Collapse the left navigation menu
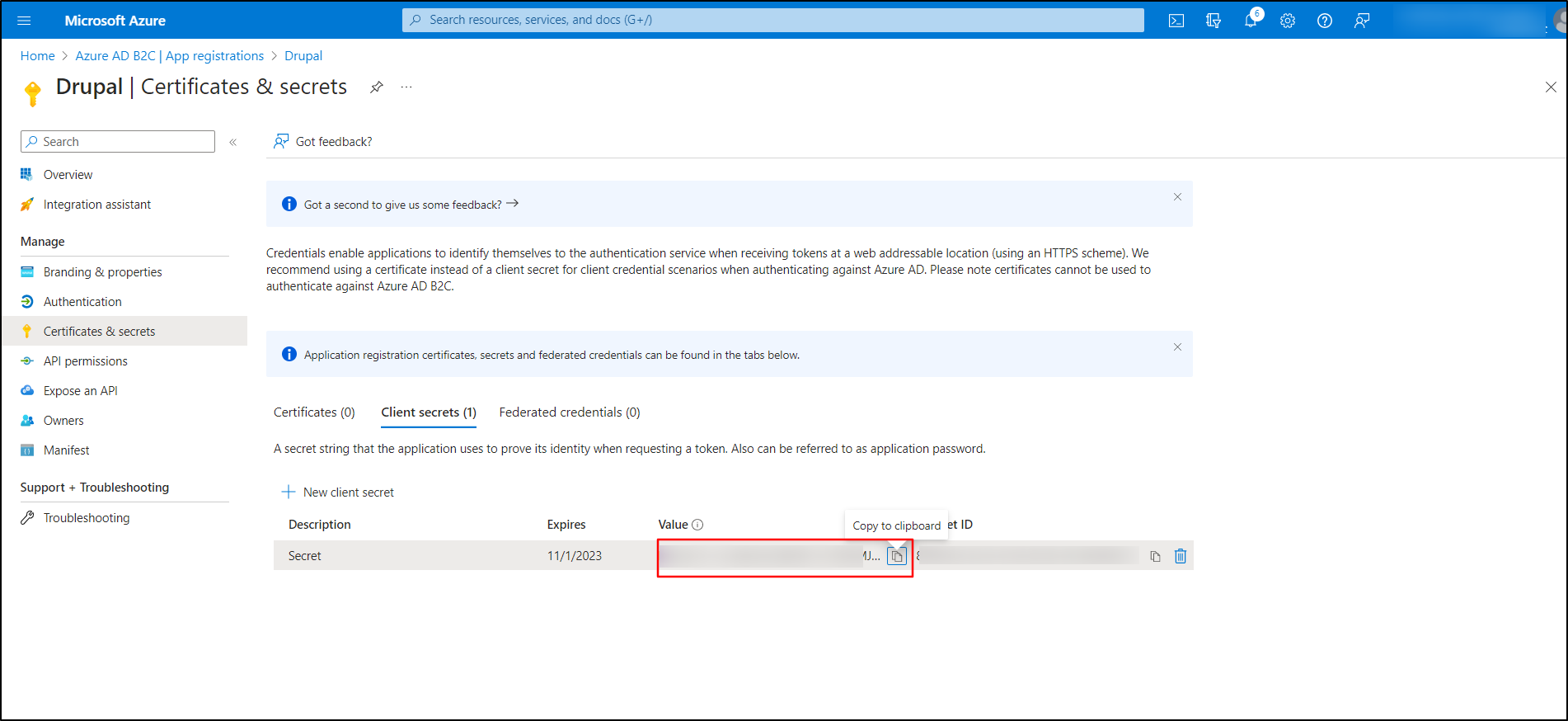1568x721 pixels. click(233, 142)
